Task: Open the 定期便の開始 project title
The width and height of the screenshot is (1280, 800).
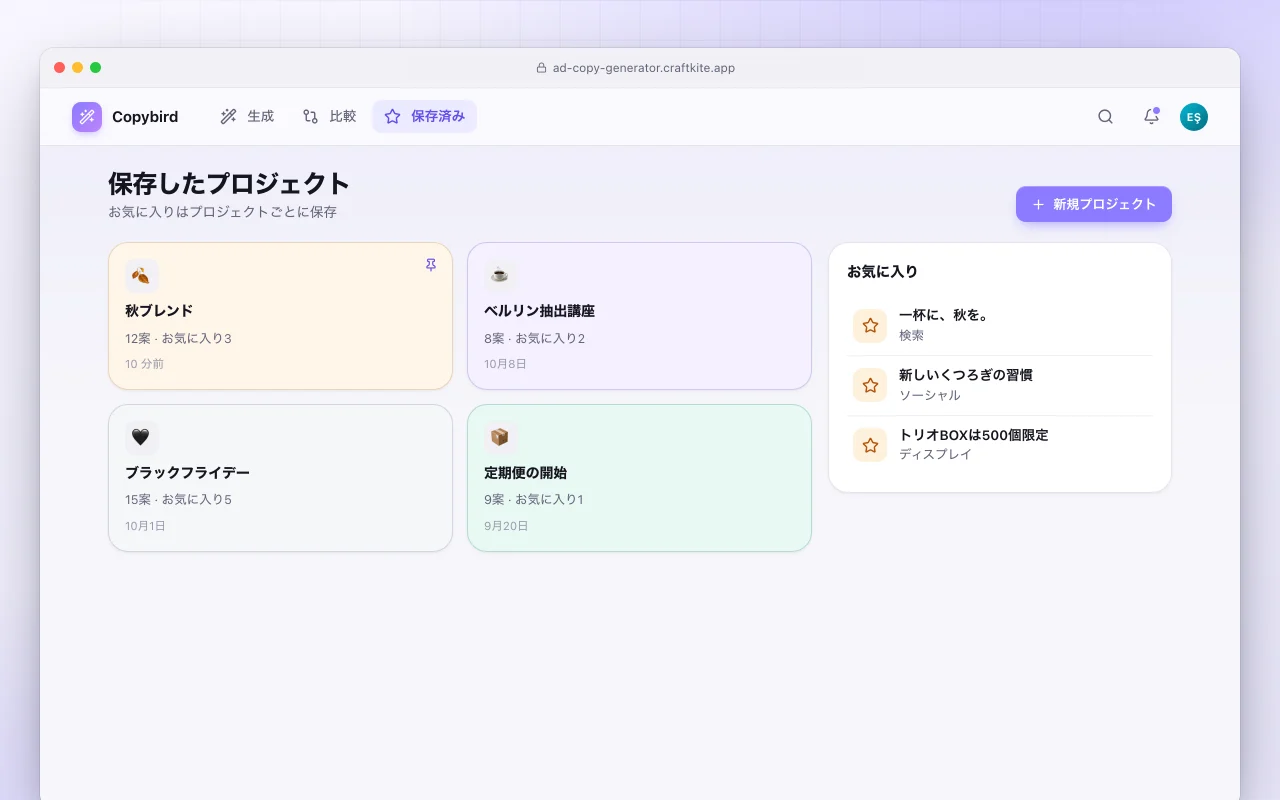Action: [x=526, y=473]
